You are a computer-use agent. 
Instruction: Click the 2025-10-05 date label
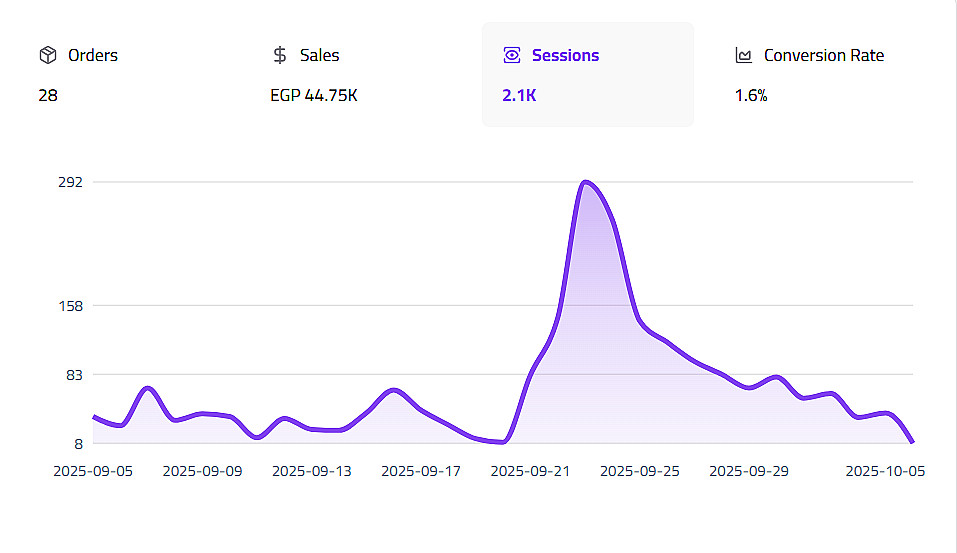(883, 470)
